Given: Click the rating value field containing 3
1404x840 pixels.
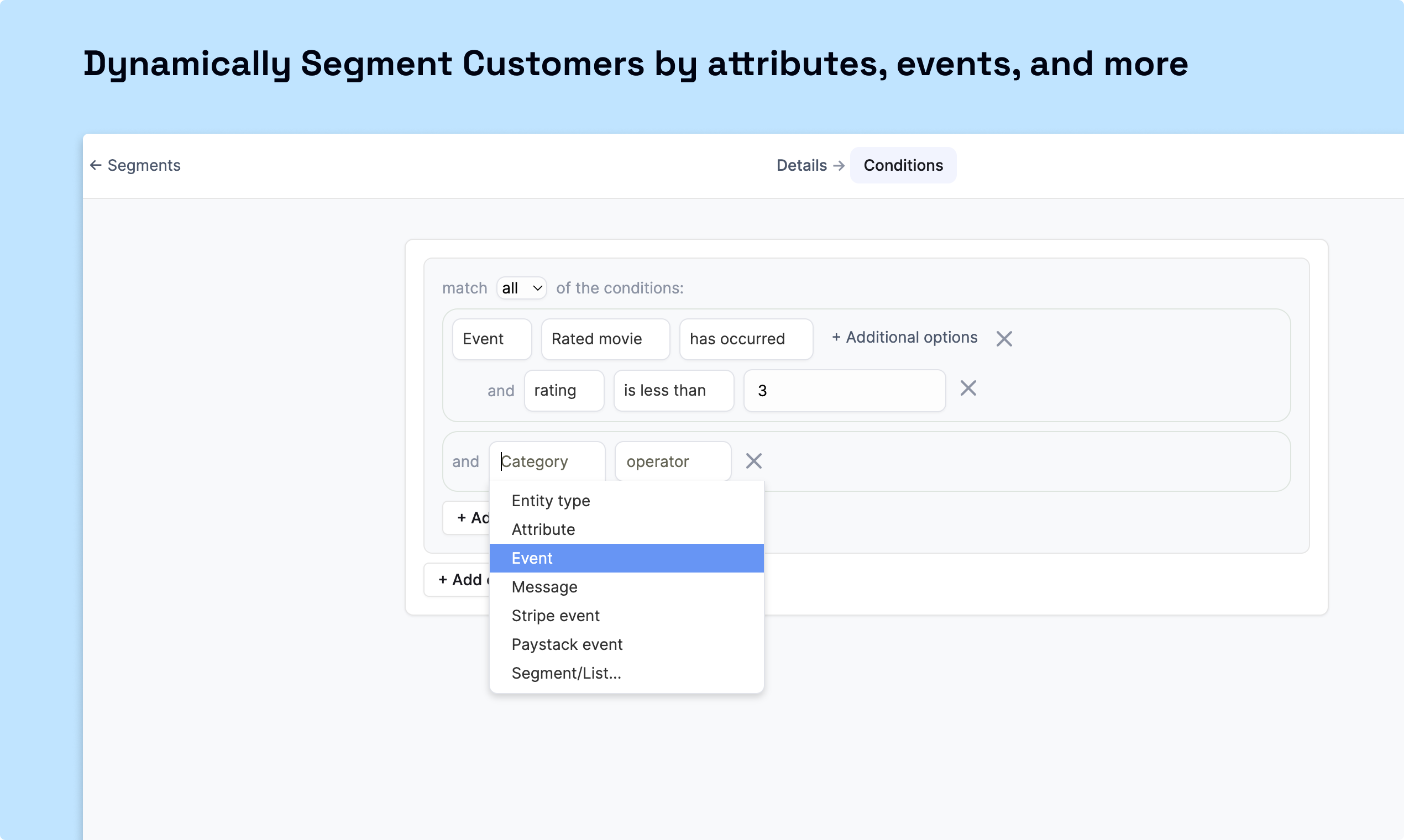Looking at the screenshot, I should tap(844, 391).
